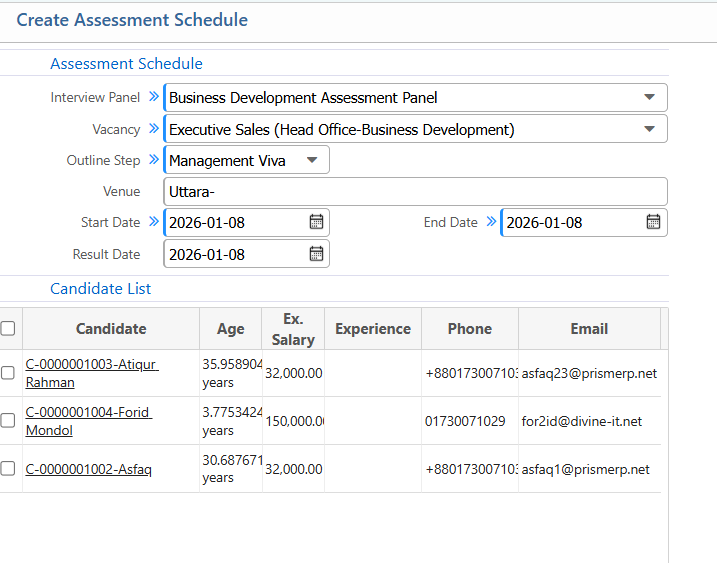The height and width of the screenshot is (563, 717).
Task: Expand the Interview Panel dropdown
Action: point(649,98)
